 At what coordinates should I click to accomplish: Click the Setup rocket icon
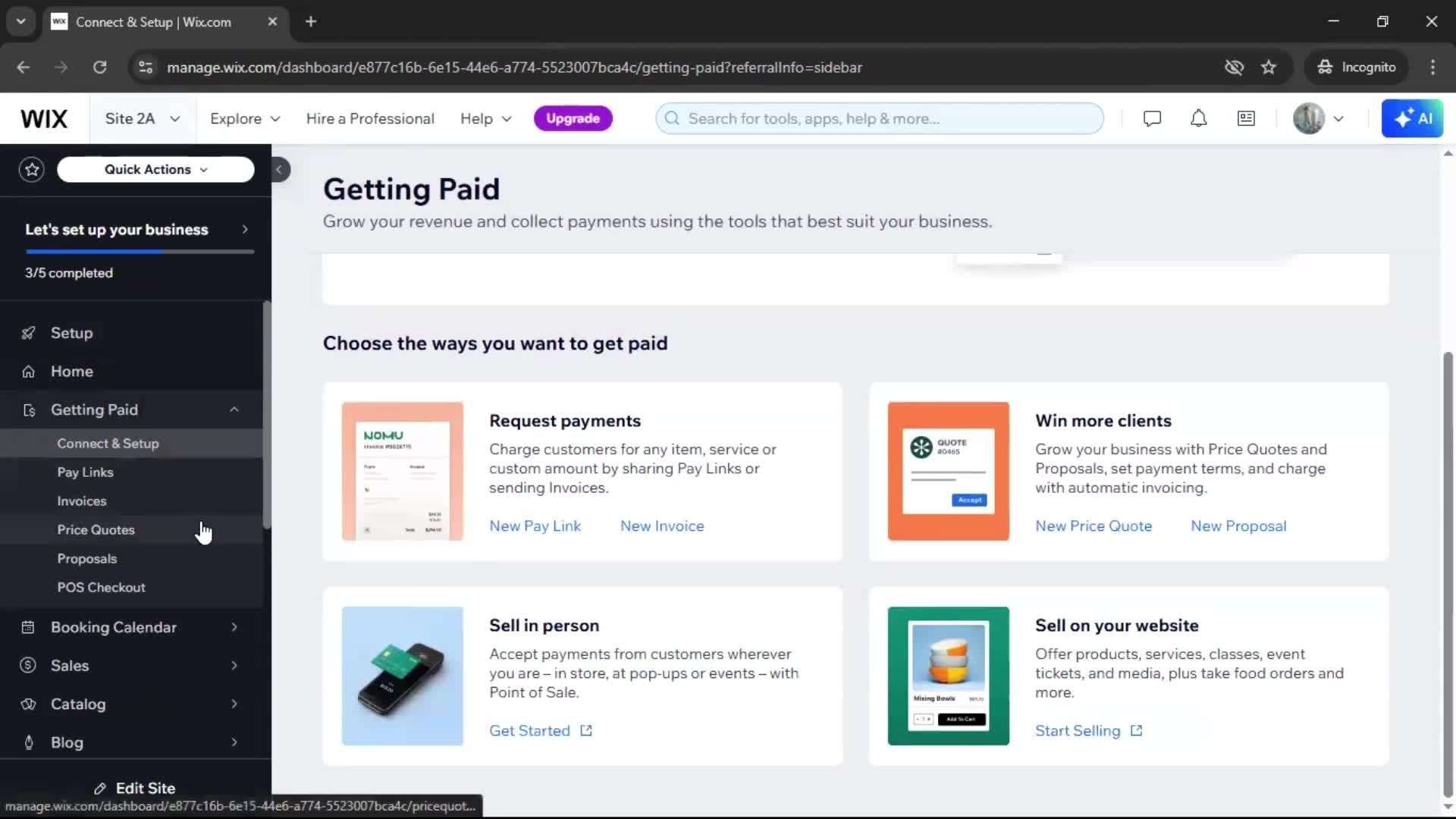tap(28, 333)
